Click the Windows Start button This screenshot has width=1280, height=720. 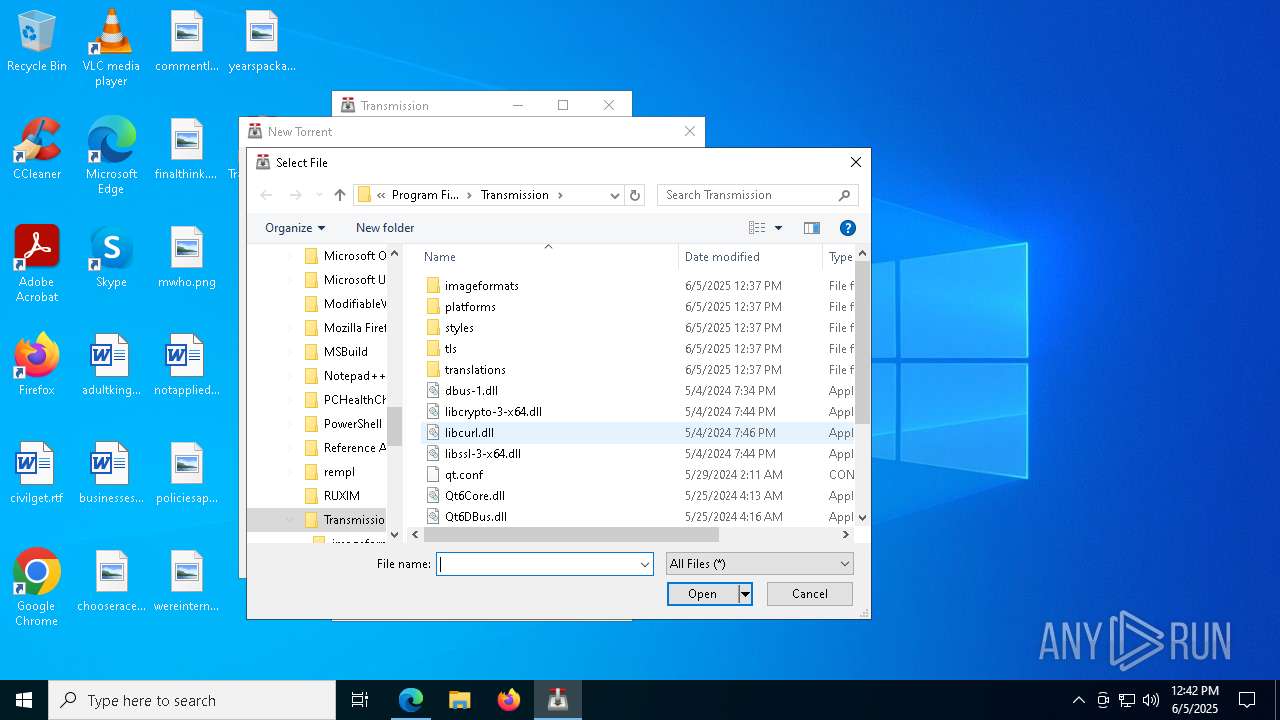pyautogui.click(x=24, y=700)
